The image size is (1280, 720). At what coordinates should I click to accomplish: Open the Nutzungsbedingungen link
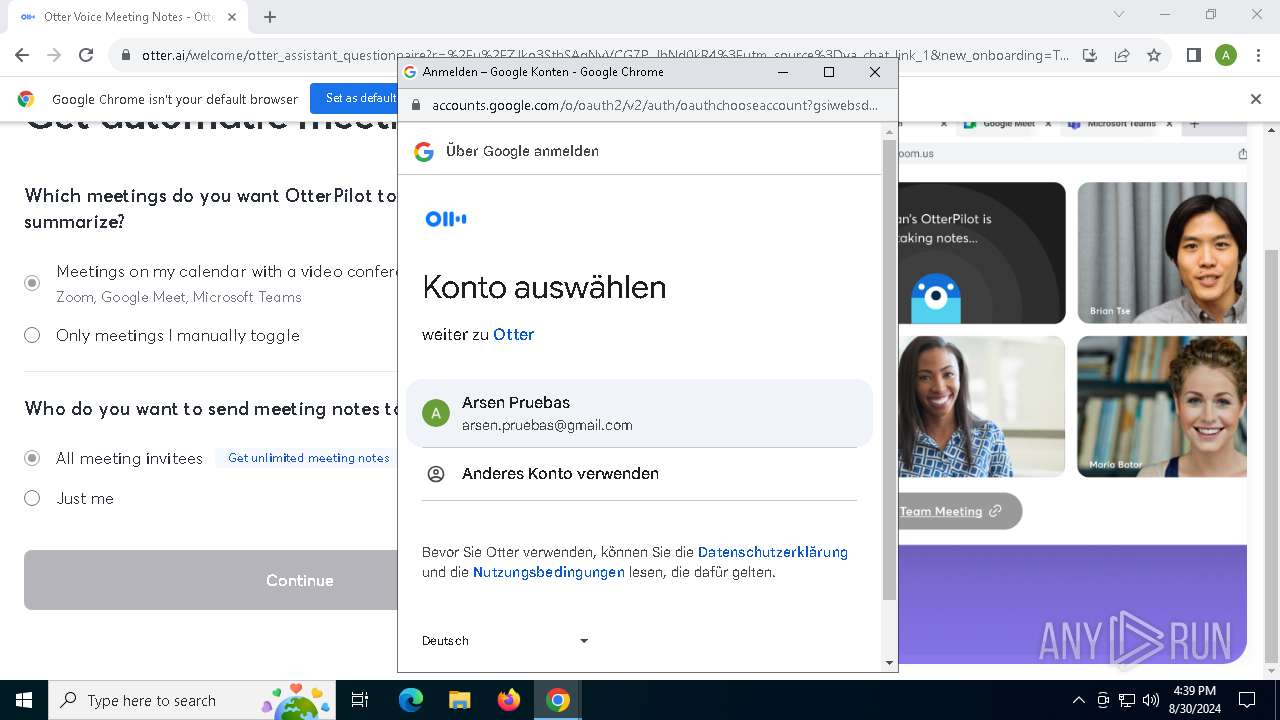(x=549, y=573)
